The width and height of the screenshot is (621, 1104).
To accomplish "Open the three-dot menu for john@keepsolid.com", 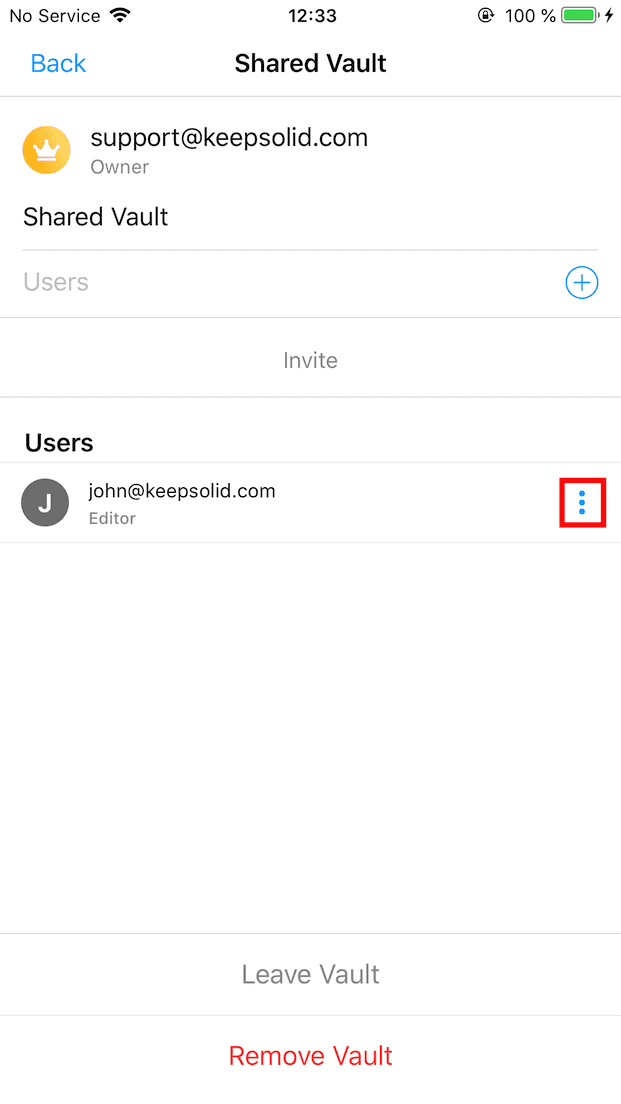I will tap(582, 503).
